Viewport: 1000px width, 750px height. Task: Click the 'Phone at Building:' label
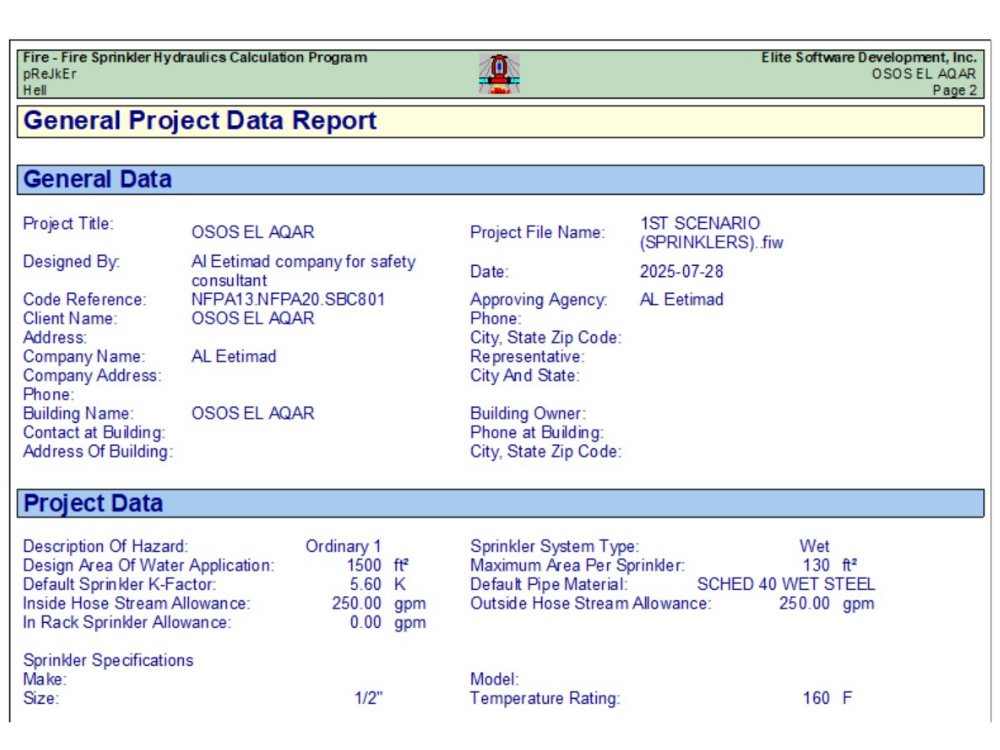pos(537,432)
